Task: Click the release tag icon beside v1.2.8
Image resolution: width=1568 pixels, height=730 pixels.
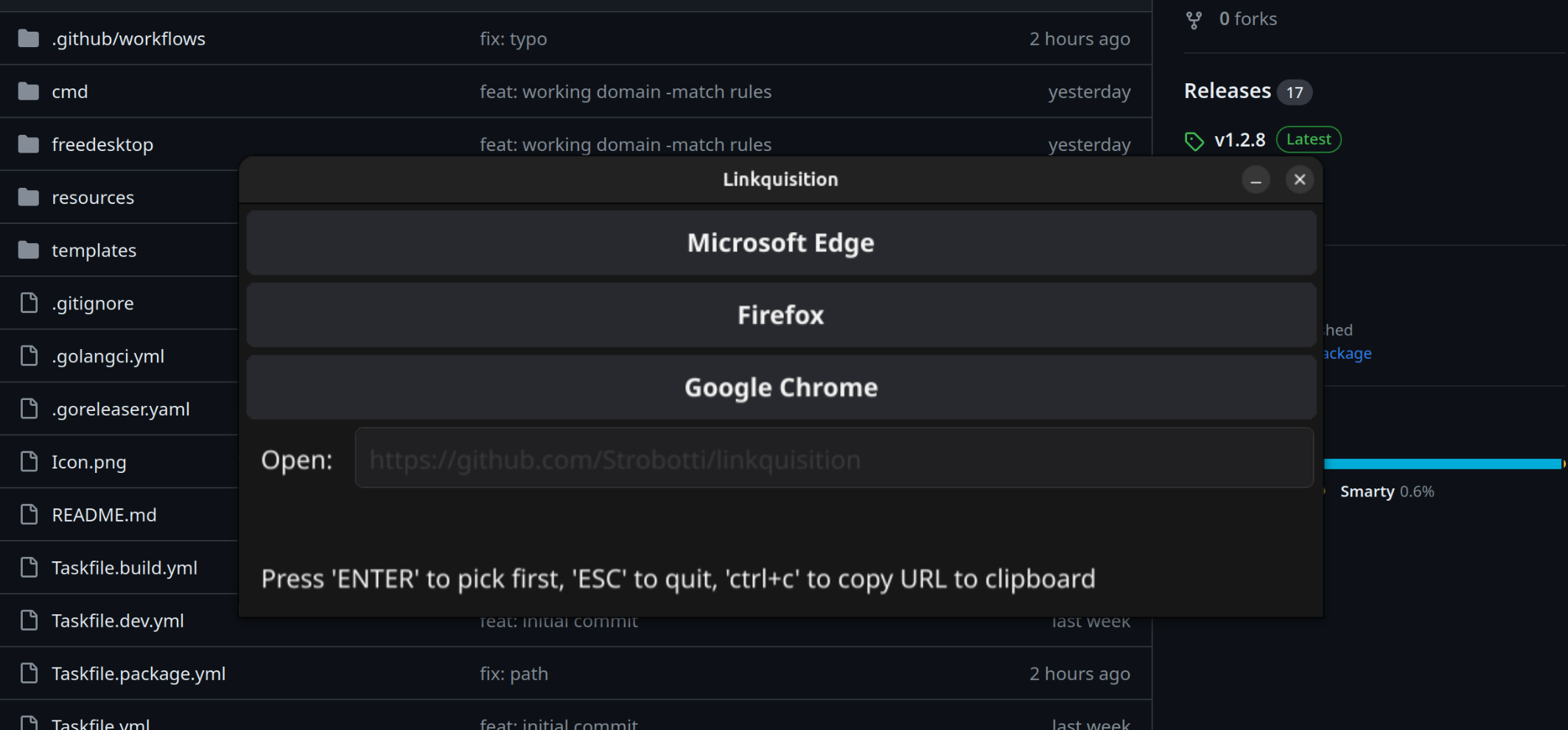Action: [1194, 141]
